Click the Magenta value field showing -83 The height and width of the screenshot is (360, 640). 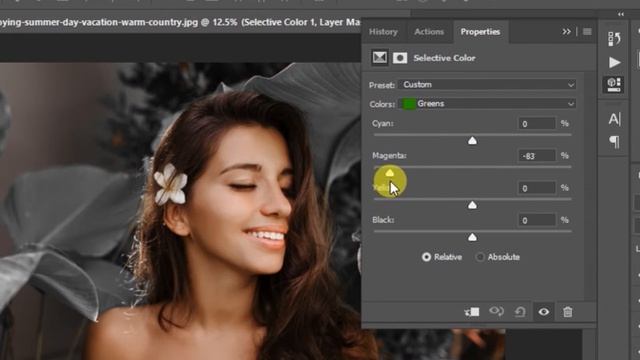(x=536, y=156)
